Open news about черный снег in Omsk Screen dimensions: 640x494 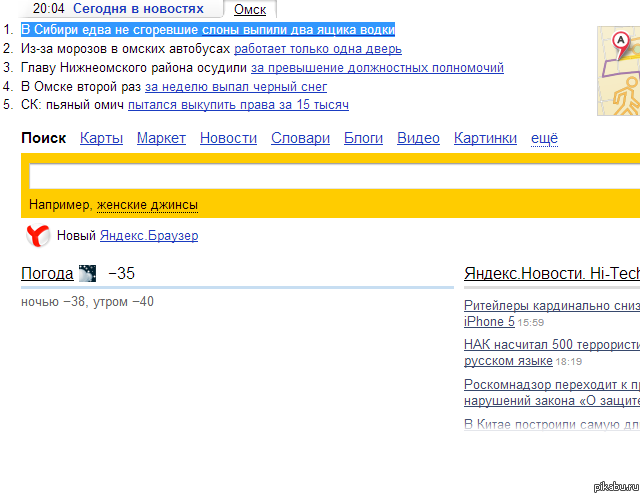[235, 86]
